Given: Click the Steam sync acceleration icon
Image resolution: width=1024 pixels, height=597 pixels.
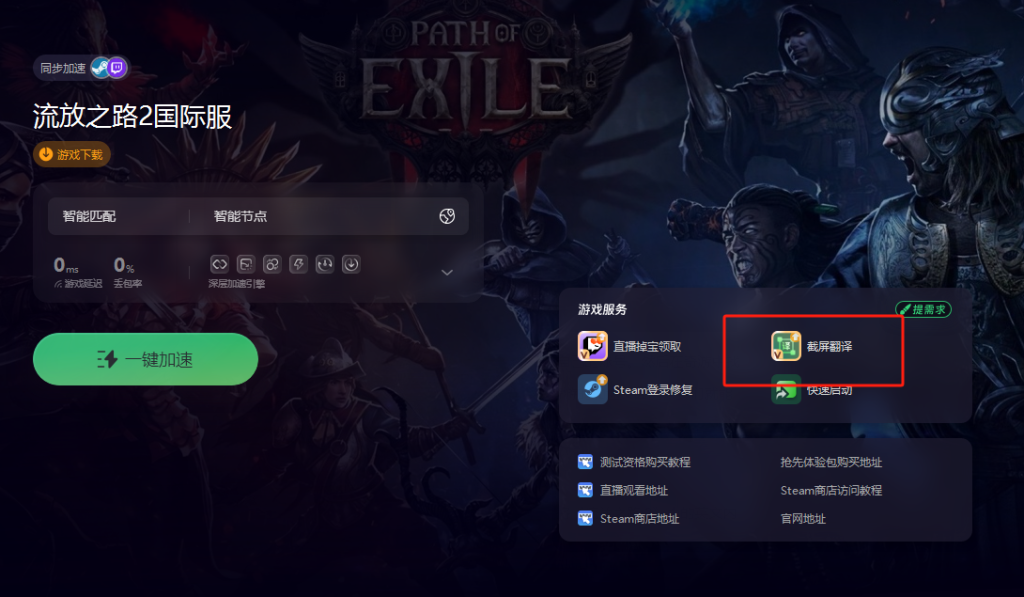Looking at the screenshot, I should tap(100, 68).
